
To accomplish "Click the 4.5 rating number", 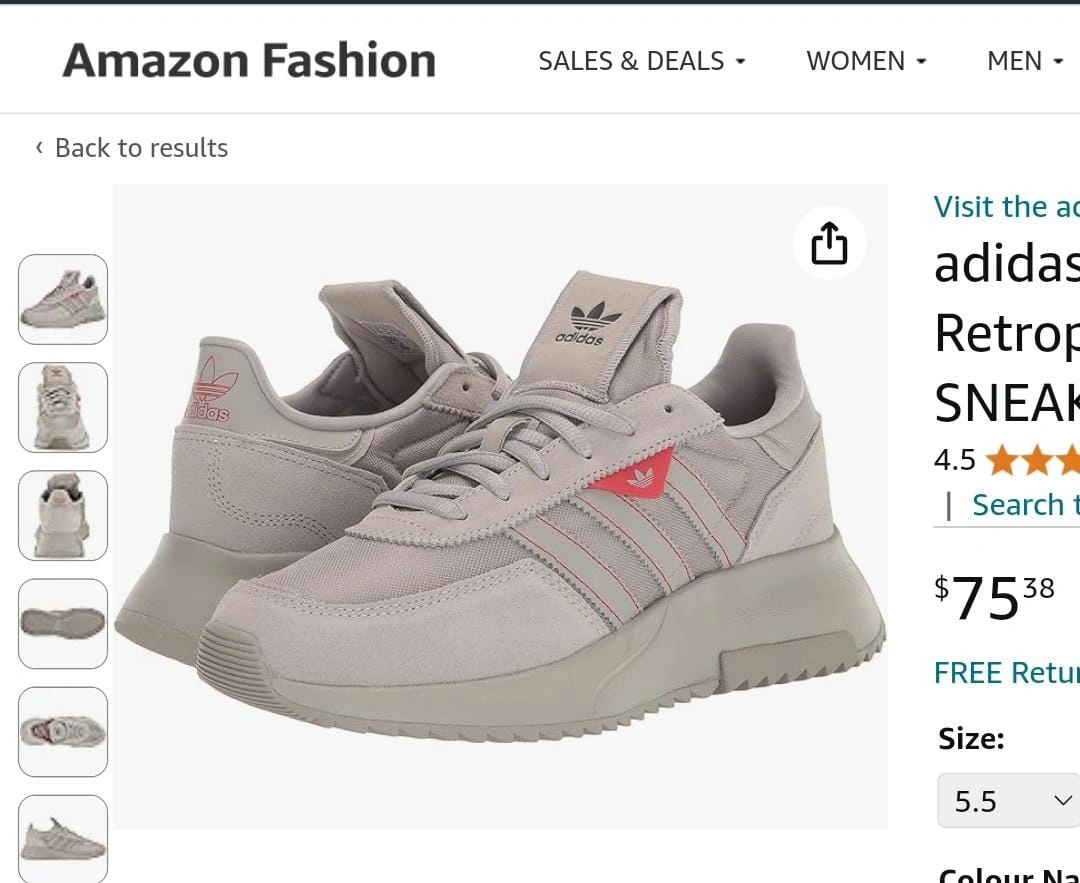I will [955, 460].
